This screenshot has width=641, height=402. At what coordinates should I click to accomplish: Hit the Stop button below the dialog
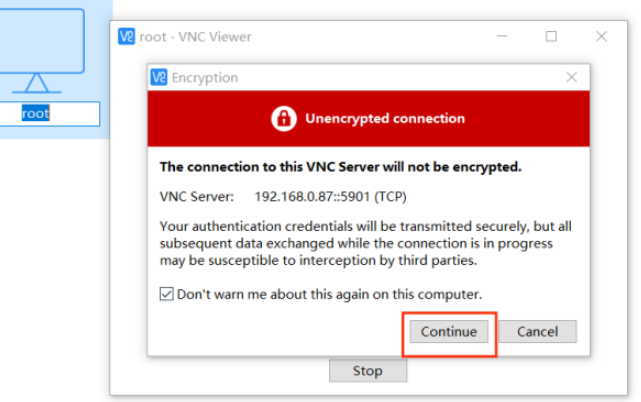pyautogui.click(x=367, y=371)
